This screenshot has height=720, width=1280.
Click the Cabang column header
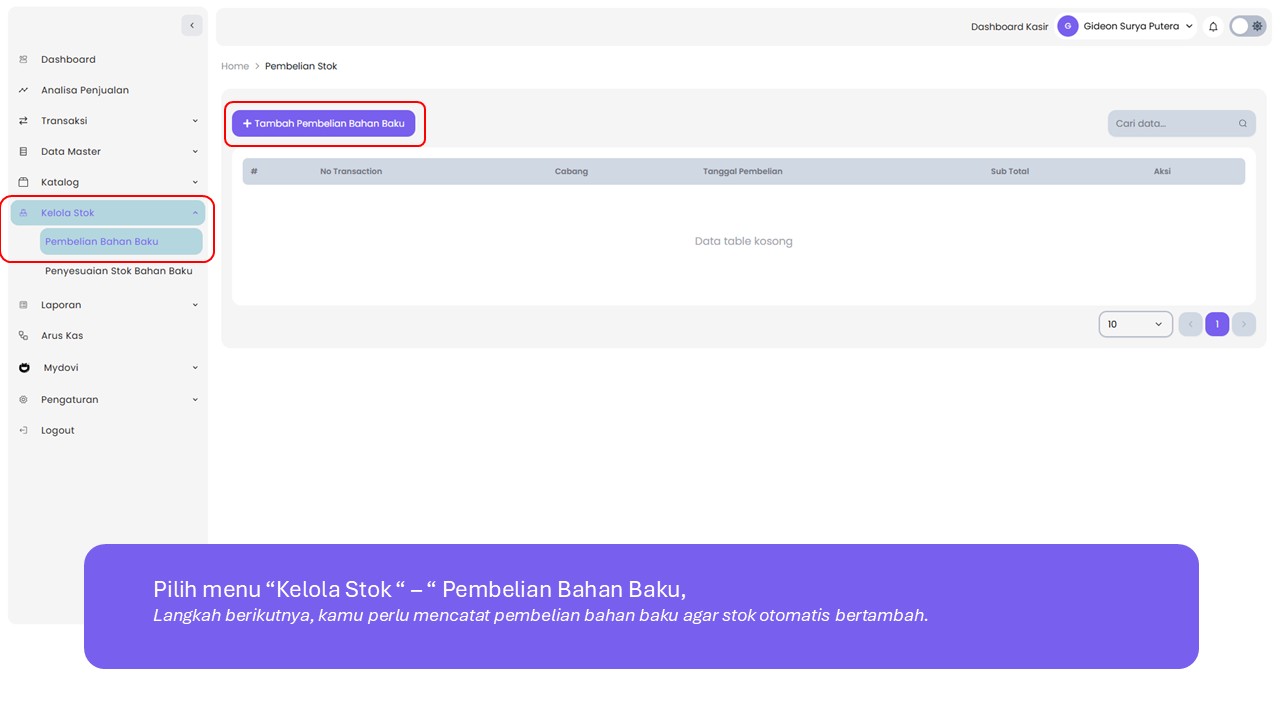coord(571,171)
